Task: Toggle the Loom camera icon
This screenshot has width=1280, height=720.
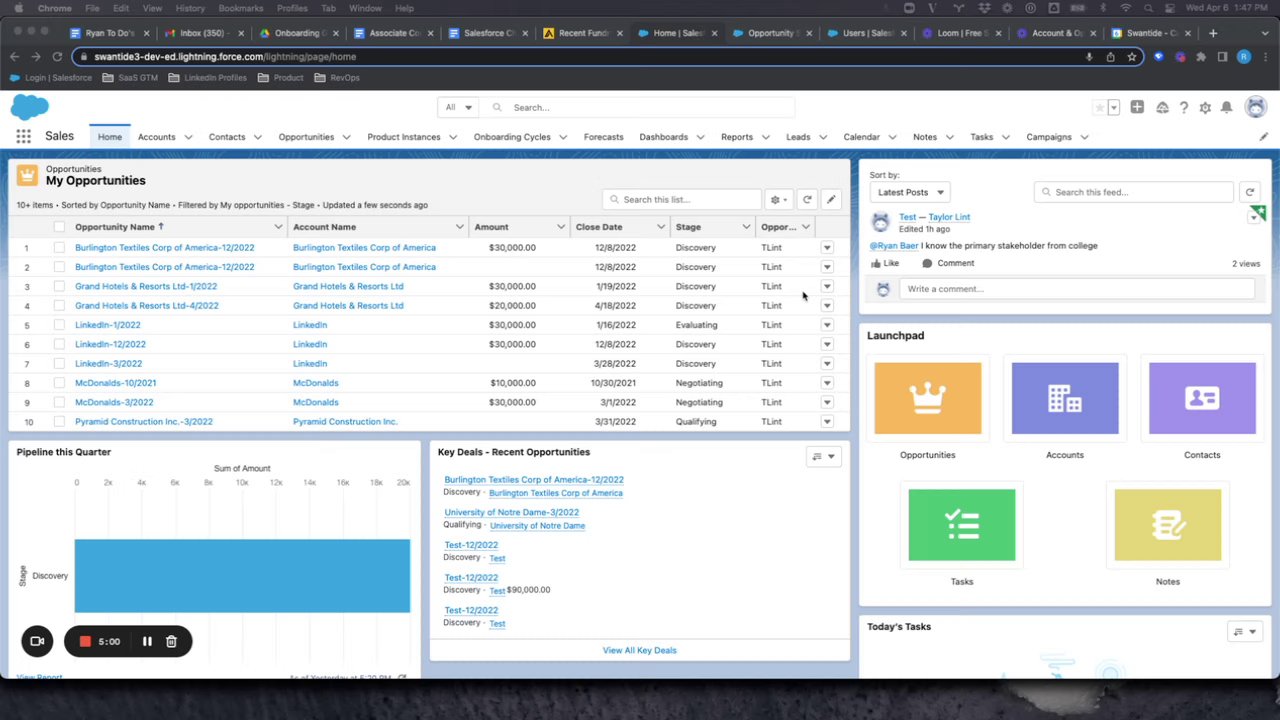Action: [37, 642]
